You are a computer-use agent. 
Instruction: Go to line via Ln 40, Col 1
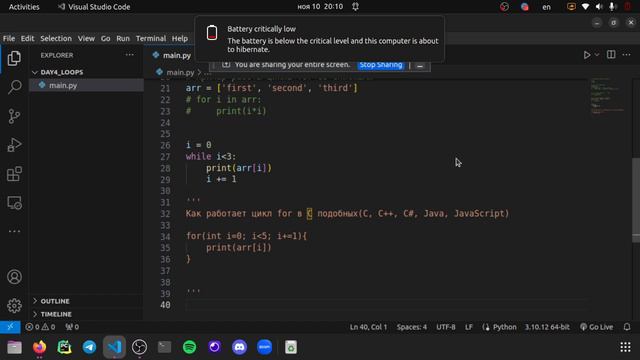coord(368,327)
